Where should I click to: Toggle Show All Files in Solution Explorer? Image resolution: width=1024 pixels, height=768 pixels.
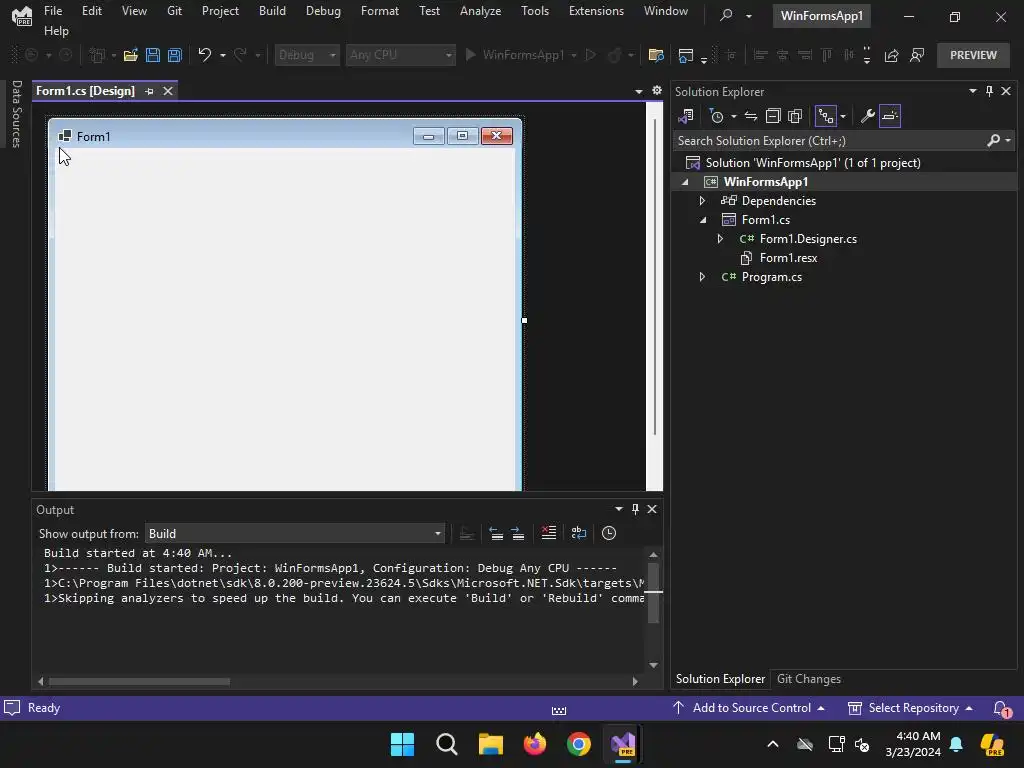coord(795,116)
